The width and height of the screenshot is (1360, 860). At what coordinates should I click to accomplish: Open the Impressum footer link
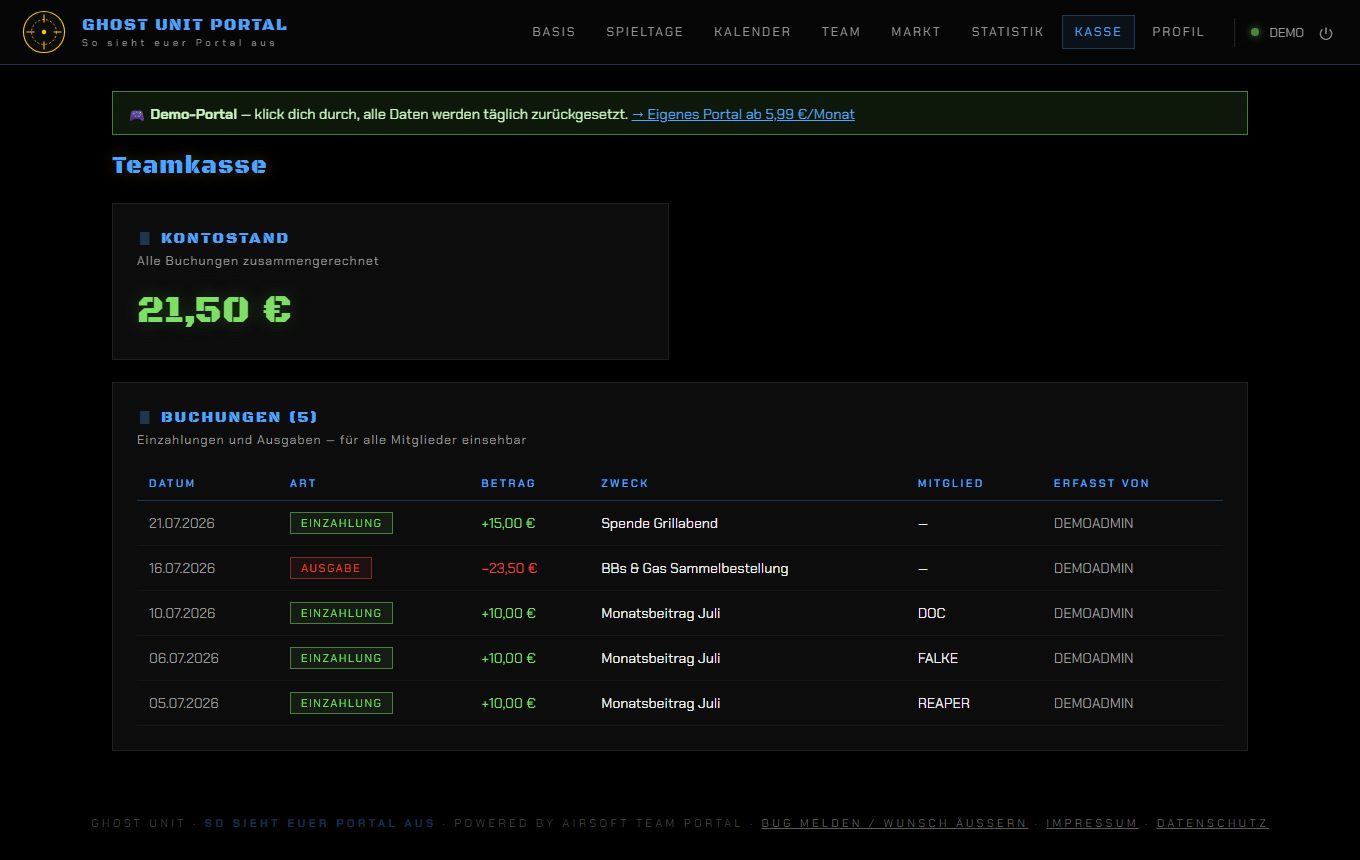click(x=1092, y=823)
